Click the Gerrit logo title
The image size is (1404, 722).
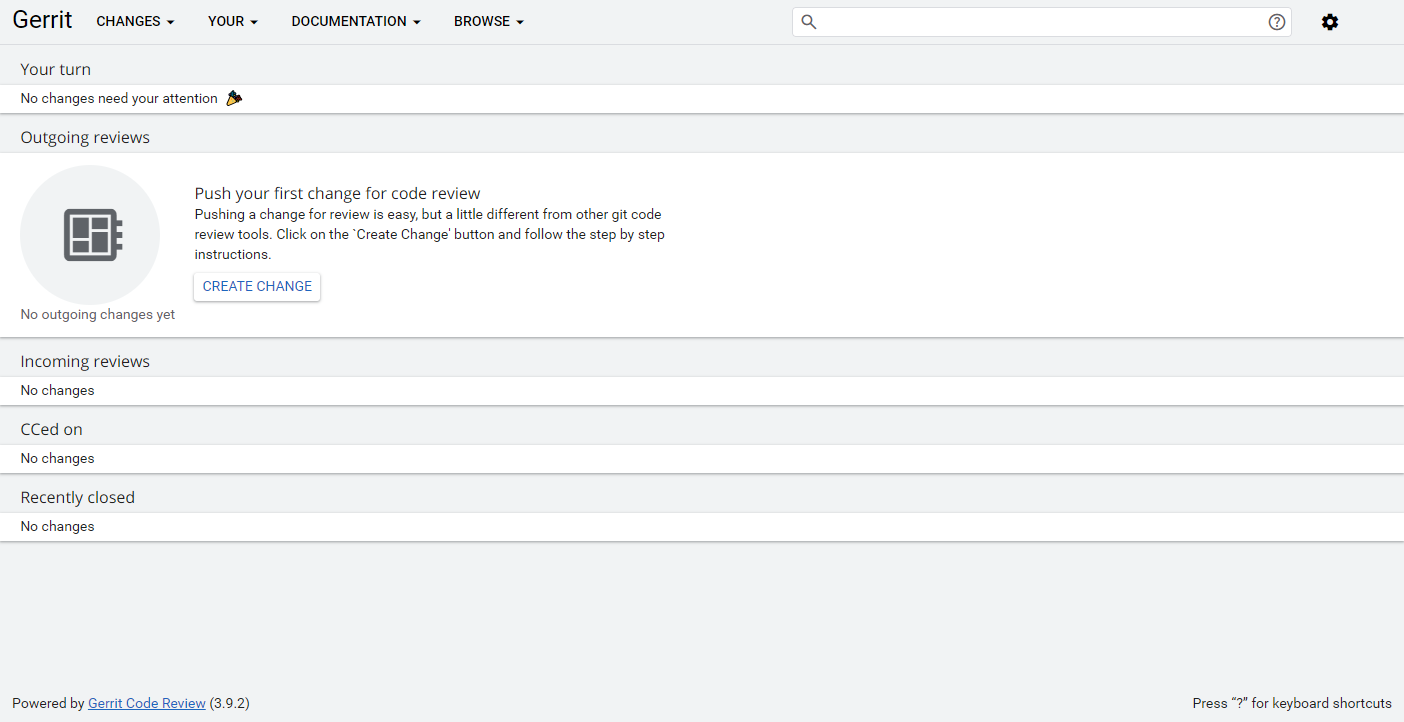(x=42, y=21)
